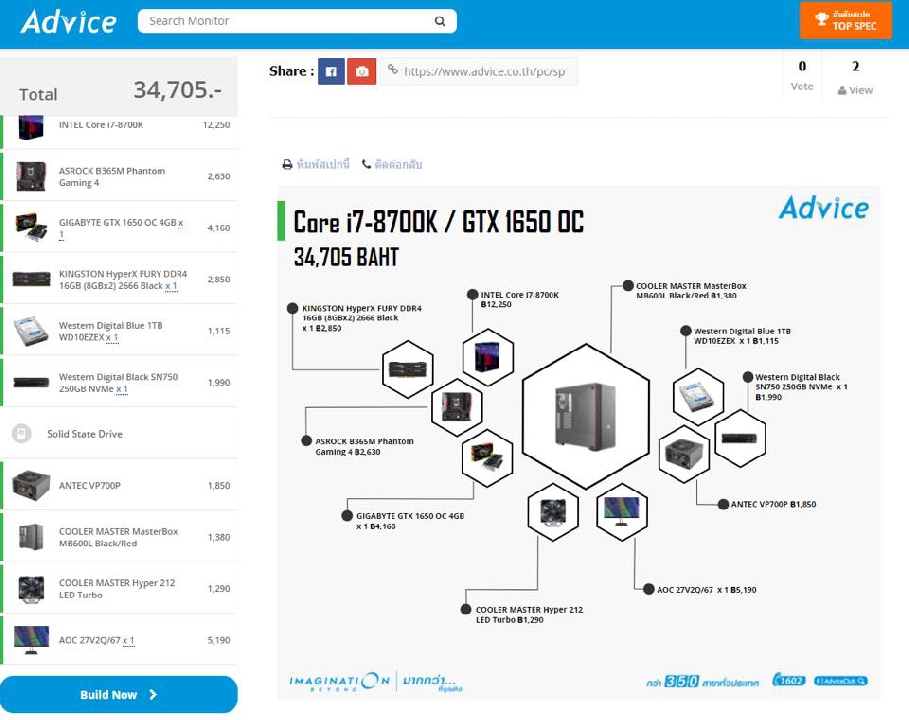
Task: Click the Western Digital Blue HDD thumbnail
Action: pyautogui.click(x=31, y=330)
